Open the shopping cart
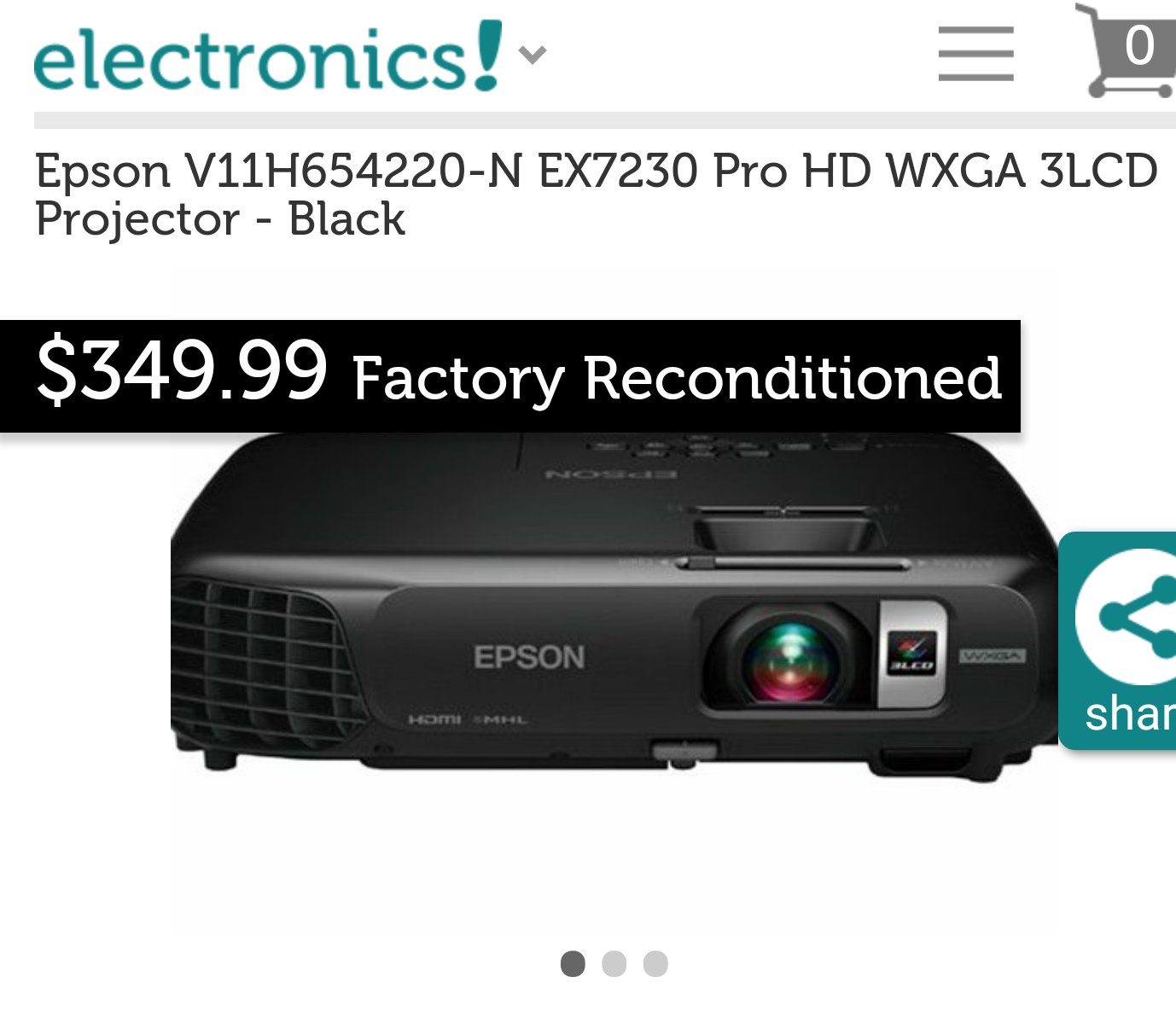 pos(1125,50)
